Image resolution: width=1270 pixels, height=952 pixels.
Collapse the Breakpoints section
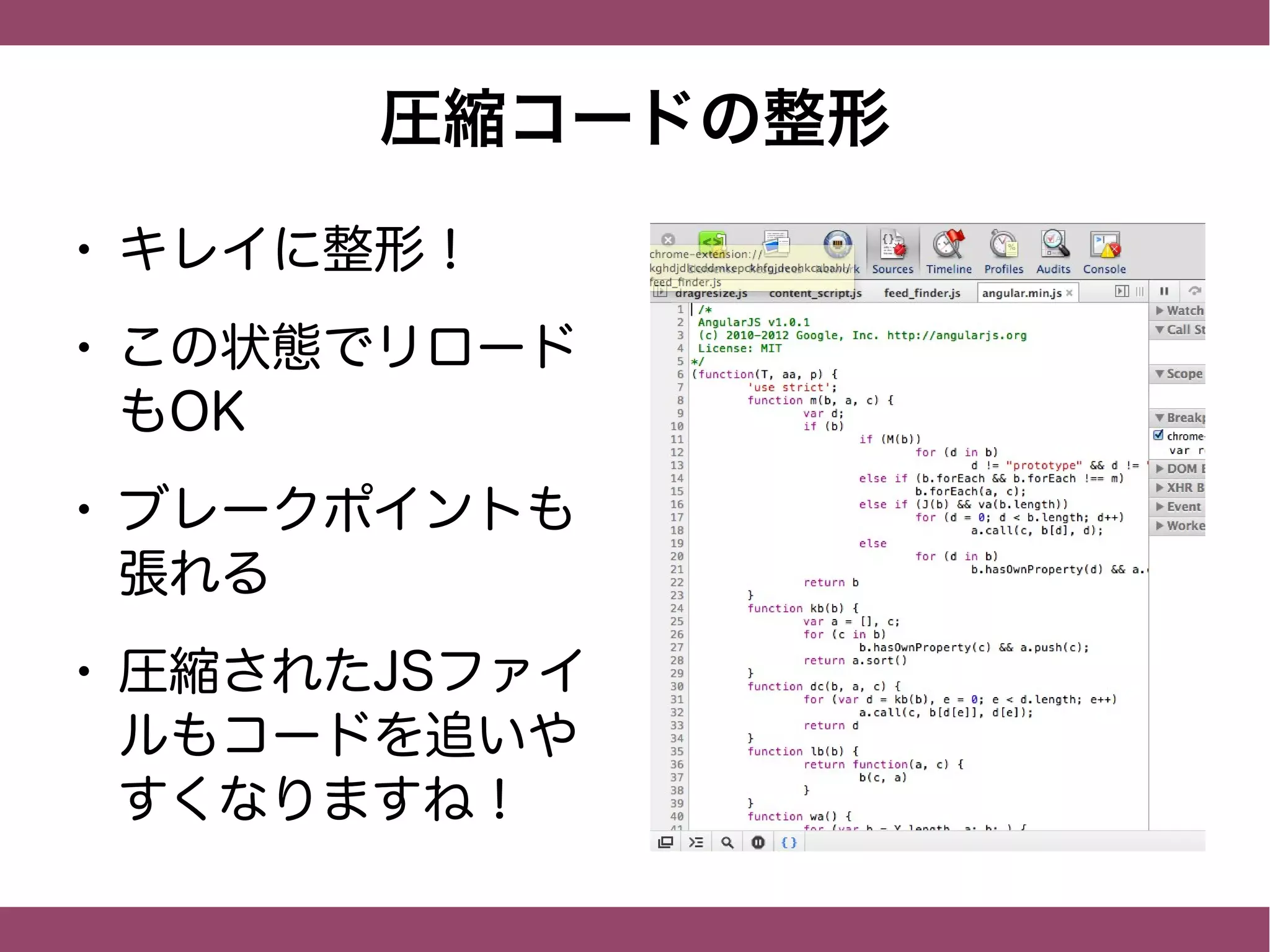[x=1178, y=417]
